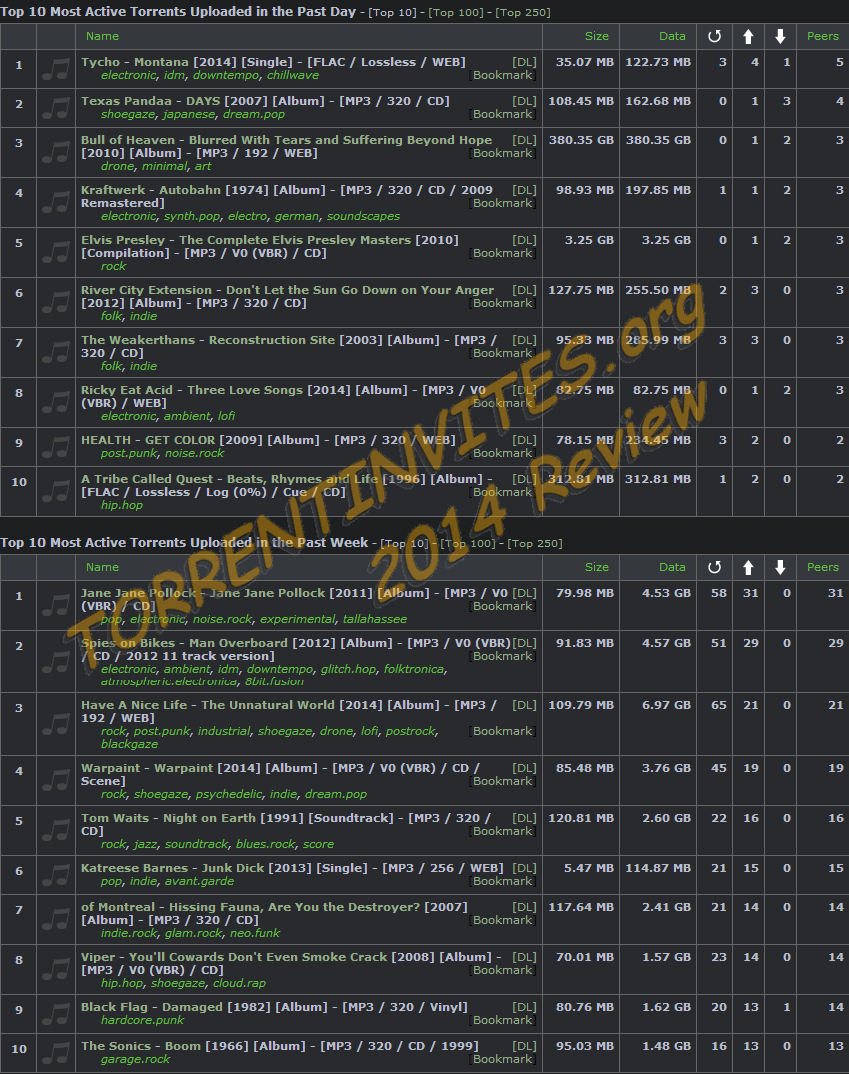
Task: Click the 'glitch.hop' tag
Action: 349,669
